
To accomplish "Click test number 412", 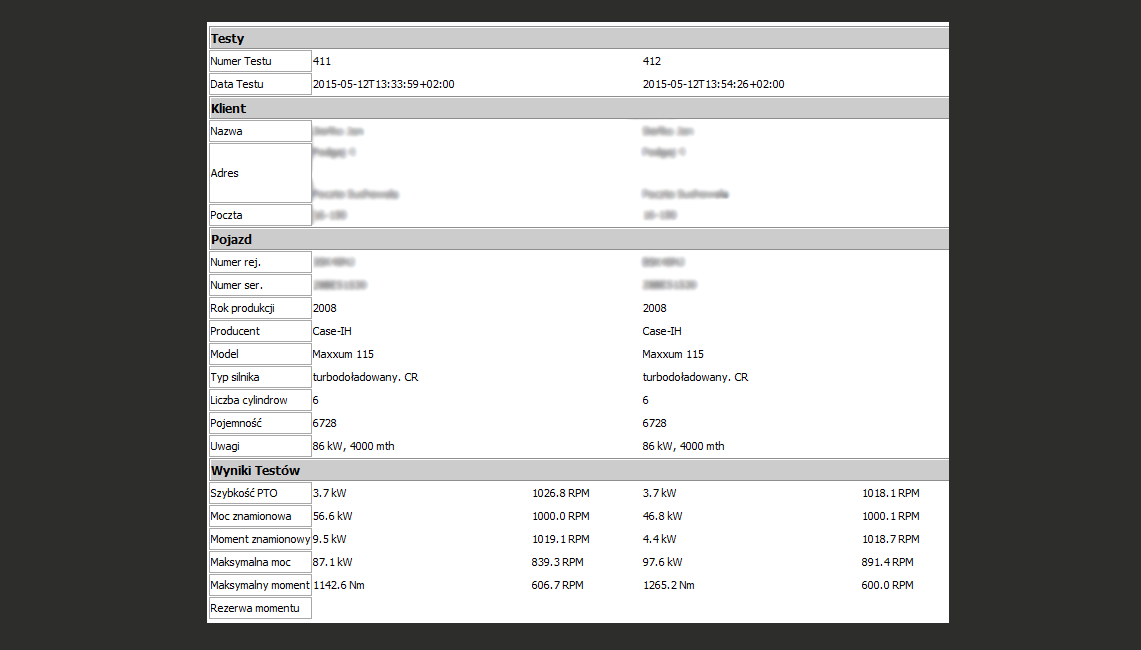I will [651, 61].
